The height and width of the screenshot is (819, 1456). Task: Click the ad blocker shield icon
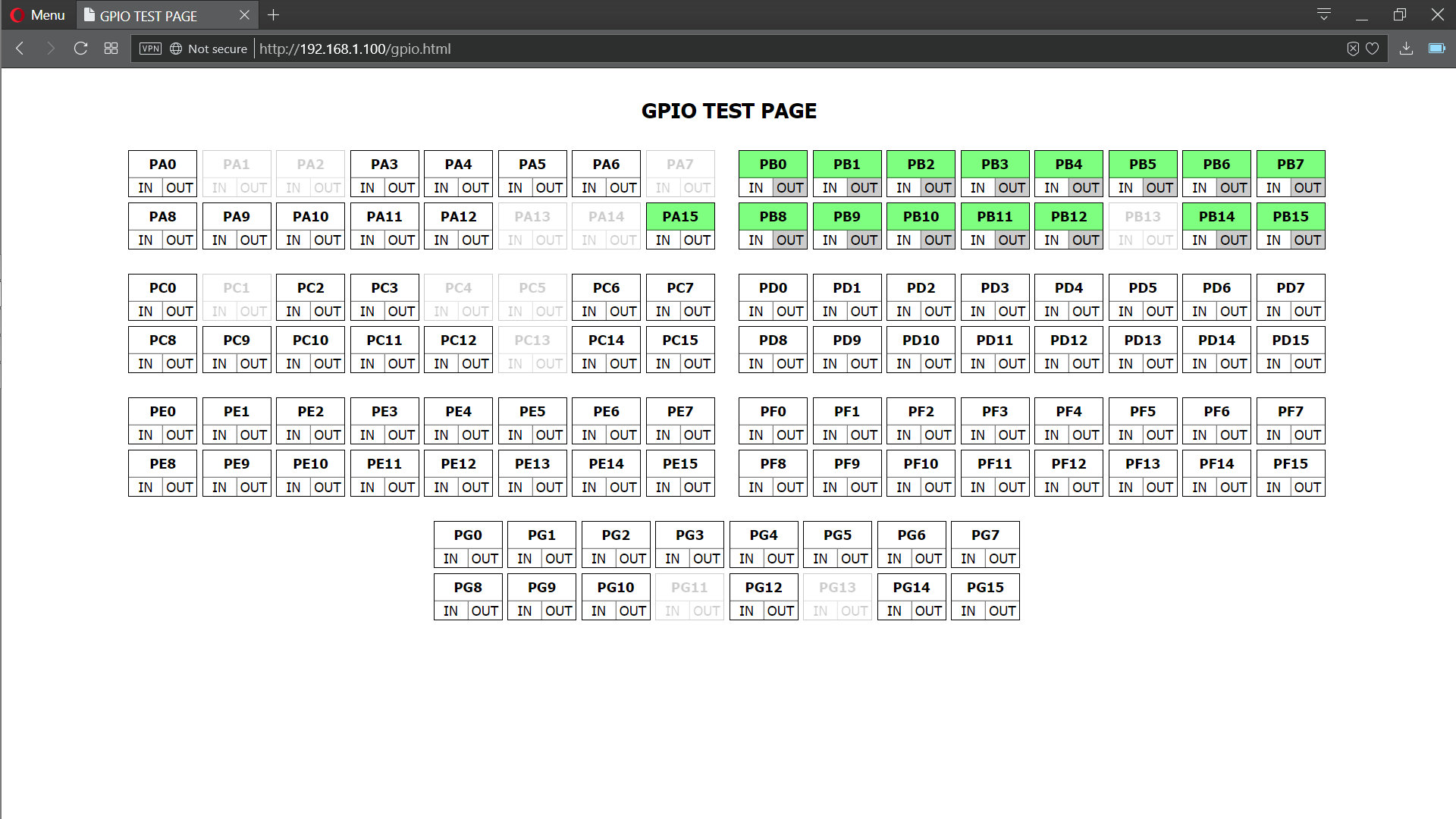(x=1353, y=49)
